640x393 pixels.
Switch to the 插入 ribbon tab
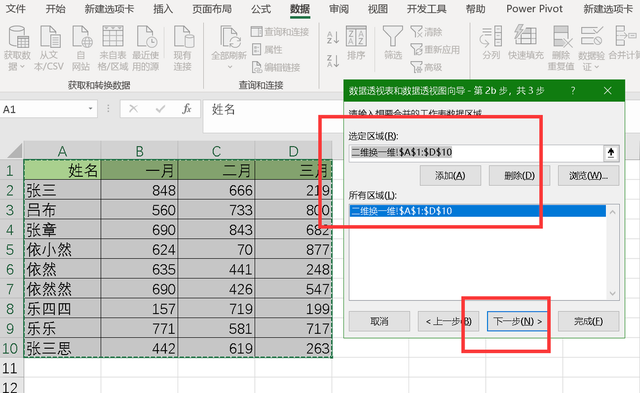pyautogui.click(x=163, y=9)
